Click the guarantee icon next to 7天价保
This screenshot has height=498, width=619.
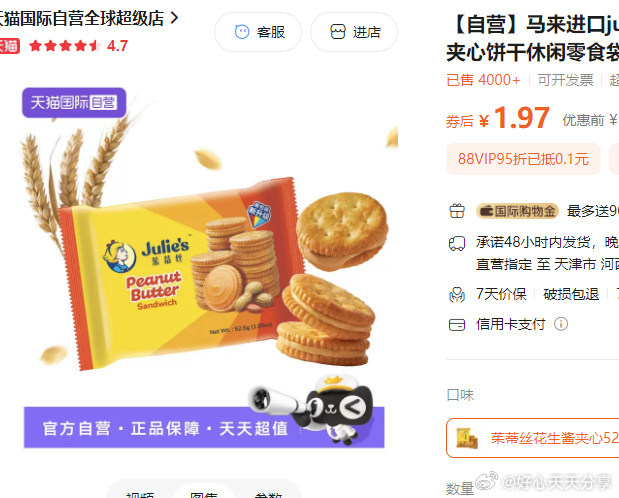(x=457, y=294)
